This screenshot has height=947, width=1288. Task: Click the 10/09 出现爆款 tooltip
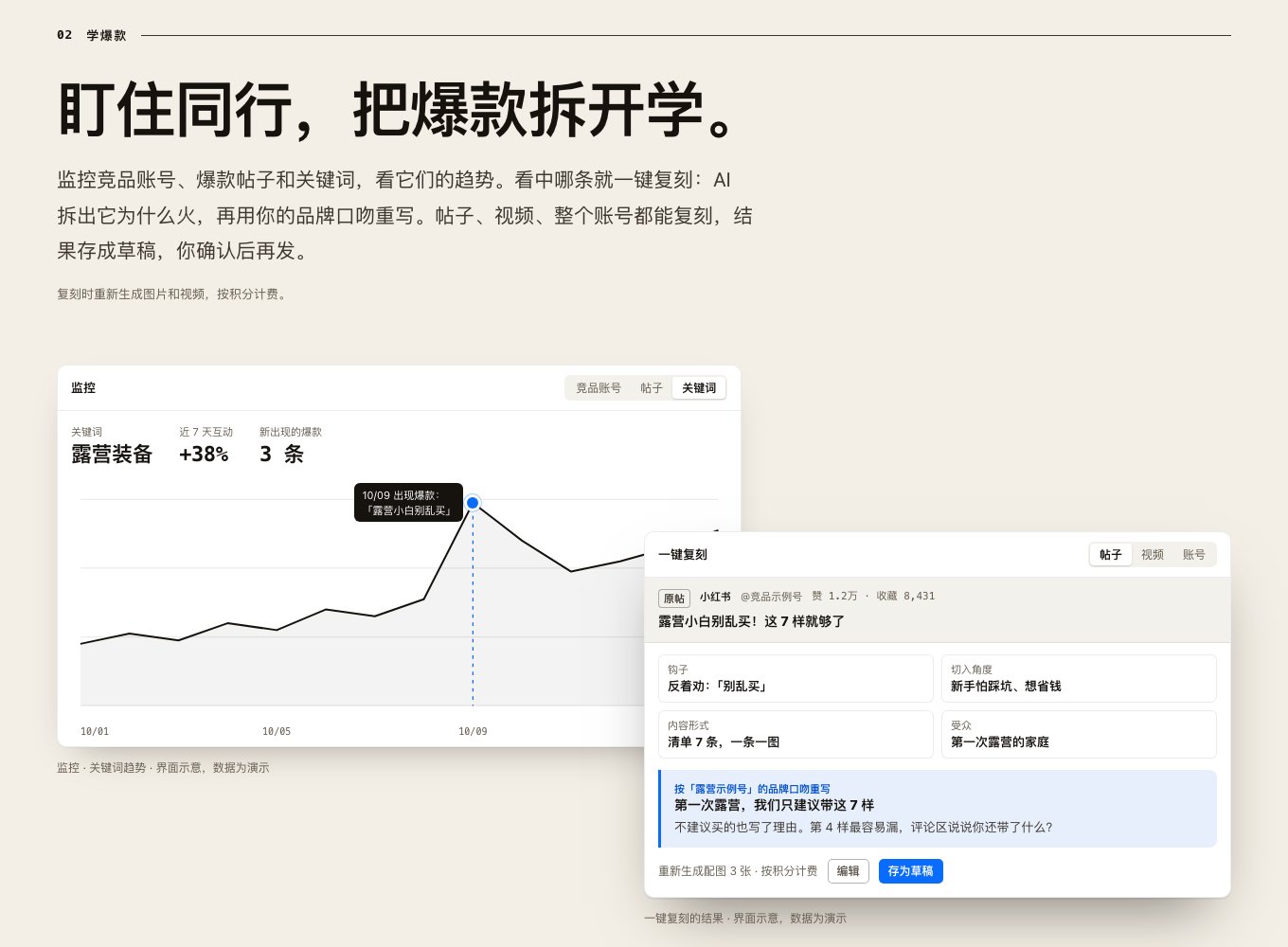coord(408,503)
